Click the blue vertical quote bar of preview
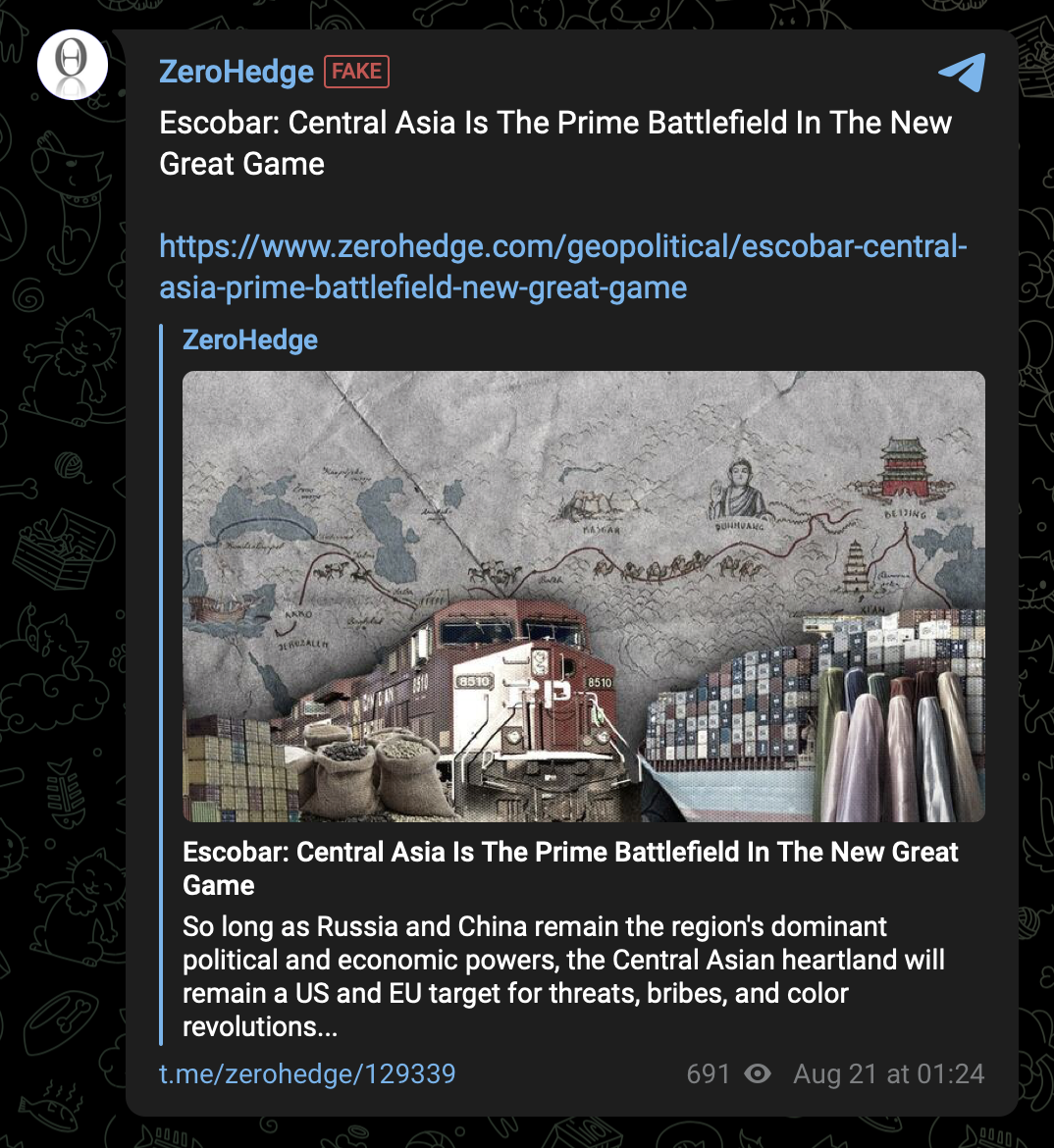Viewport: 1054px width, 1148px height. click(x=161, y=685)
